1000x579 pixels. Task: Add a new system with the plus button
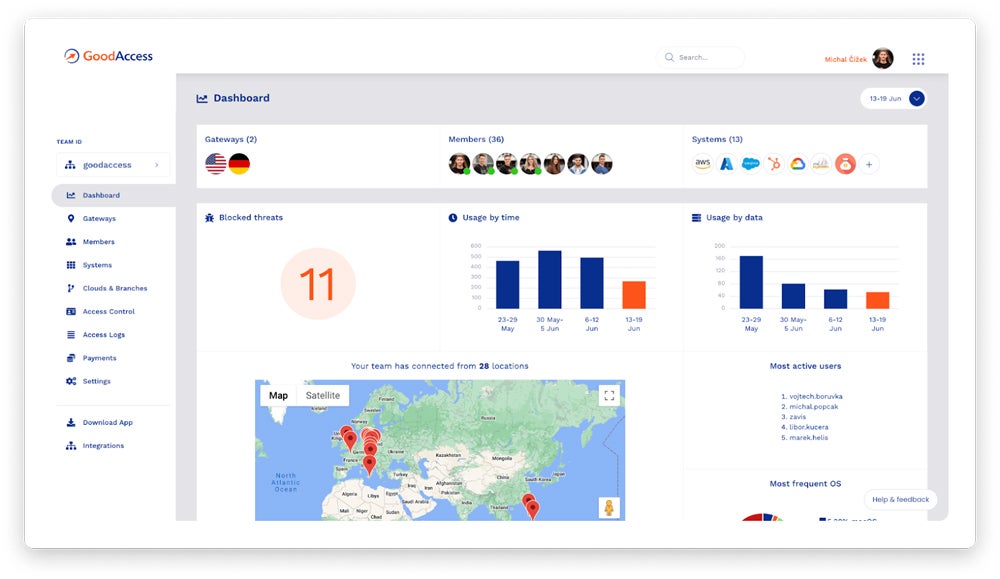pyautogui.click(x=868, y=163)
